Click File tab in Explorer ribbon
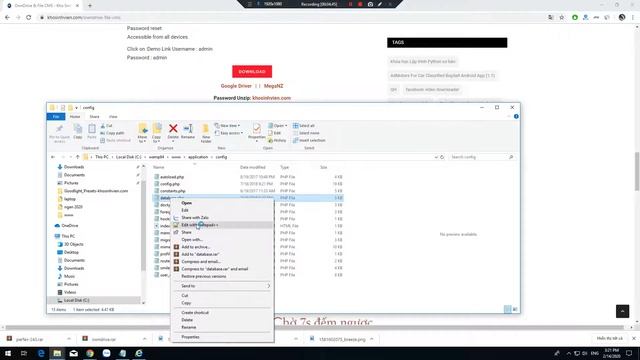Viewport: 640px width, 360px height. (x=56, y=117)
